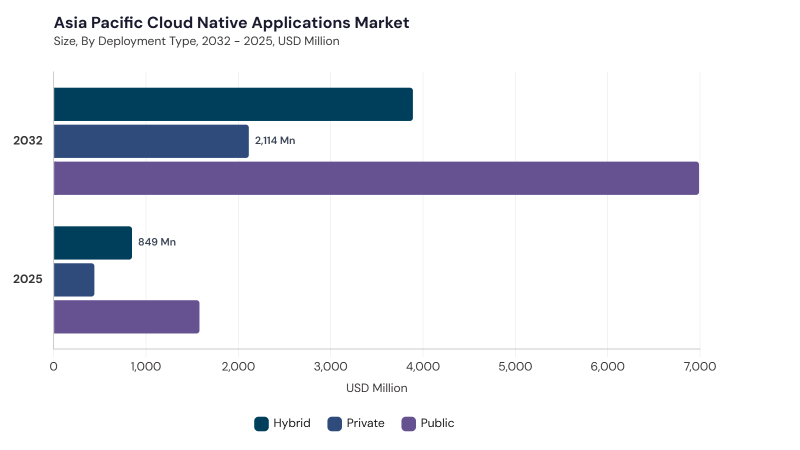
Task: Select the 2032 Private bar
Action: pos(152,141)
